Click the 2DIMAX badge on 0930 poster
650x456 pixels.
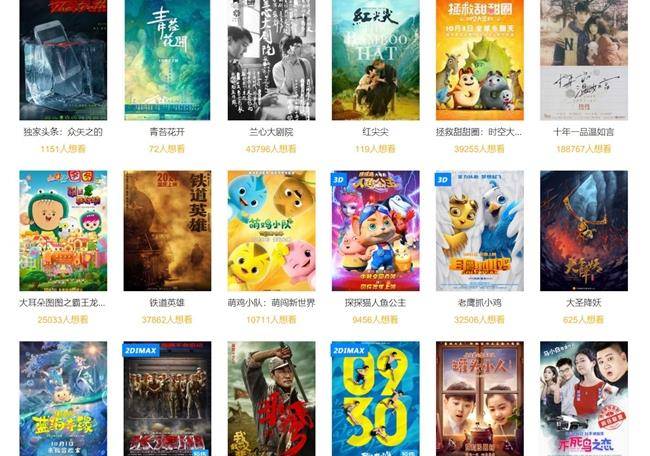pos(349,350)
